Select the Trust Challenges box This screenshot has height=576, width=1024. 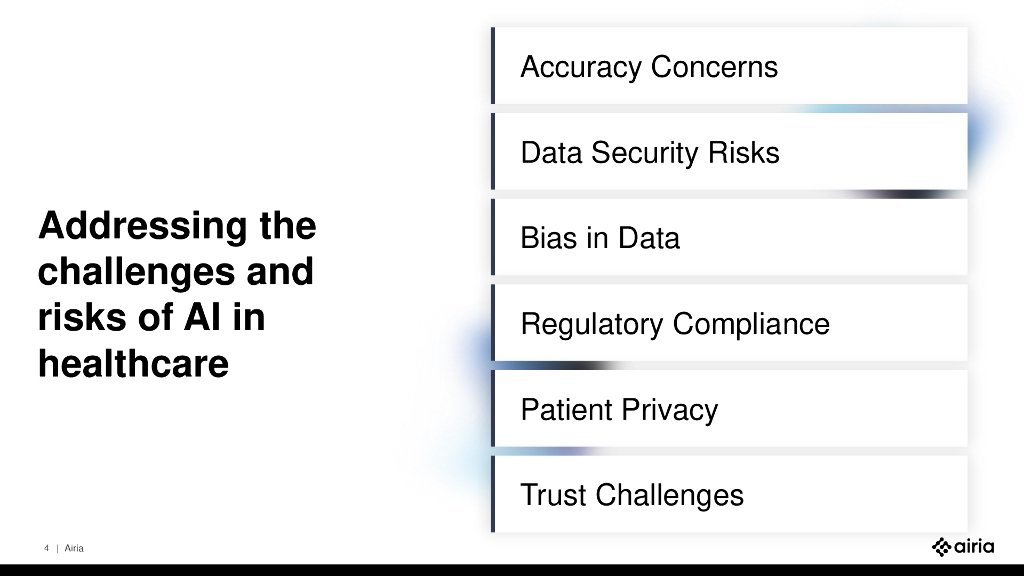click(730, 495)
